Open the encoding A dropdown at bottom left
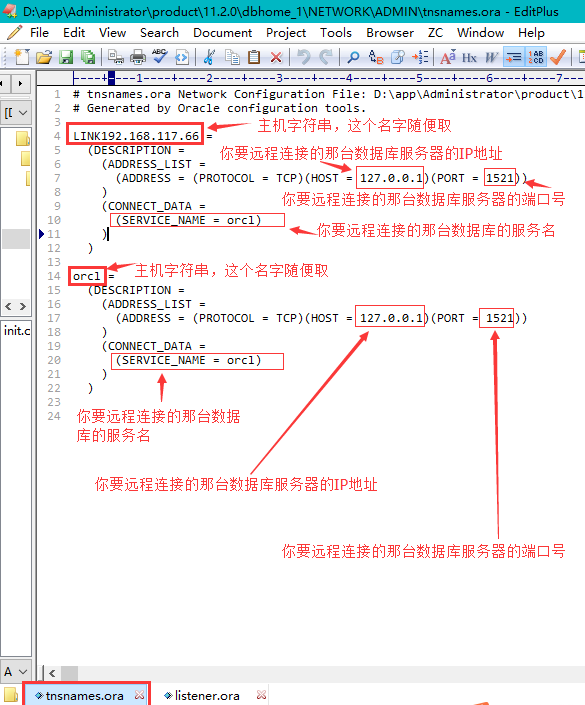The image size is (585, 705). (16, 672)
